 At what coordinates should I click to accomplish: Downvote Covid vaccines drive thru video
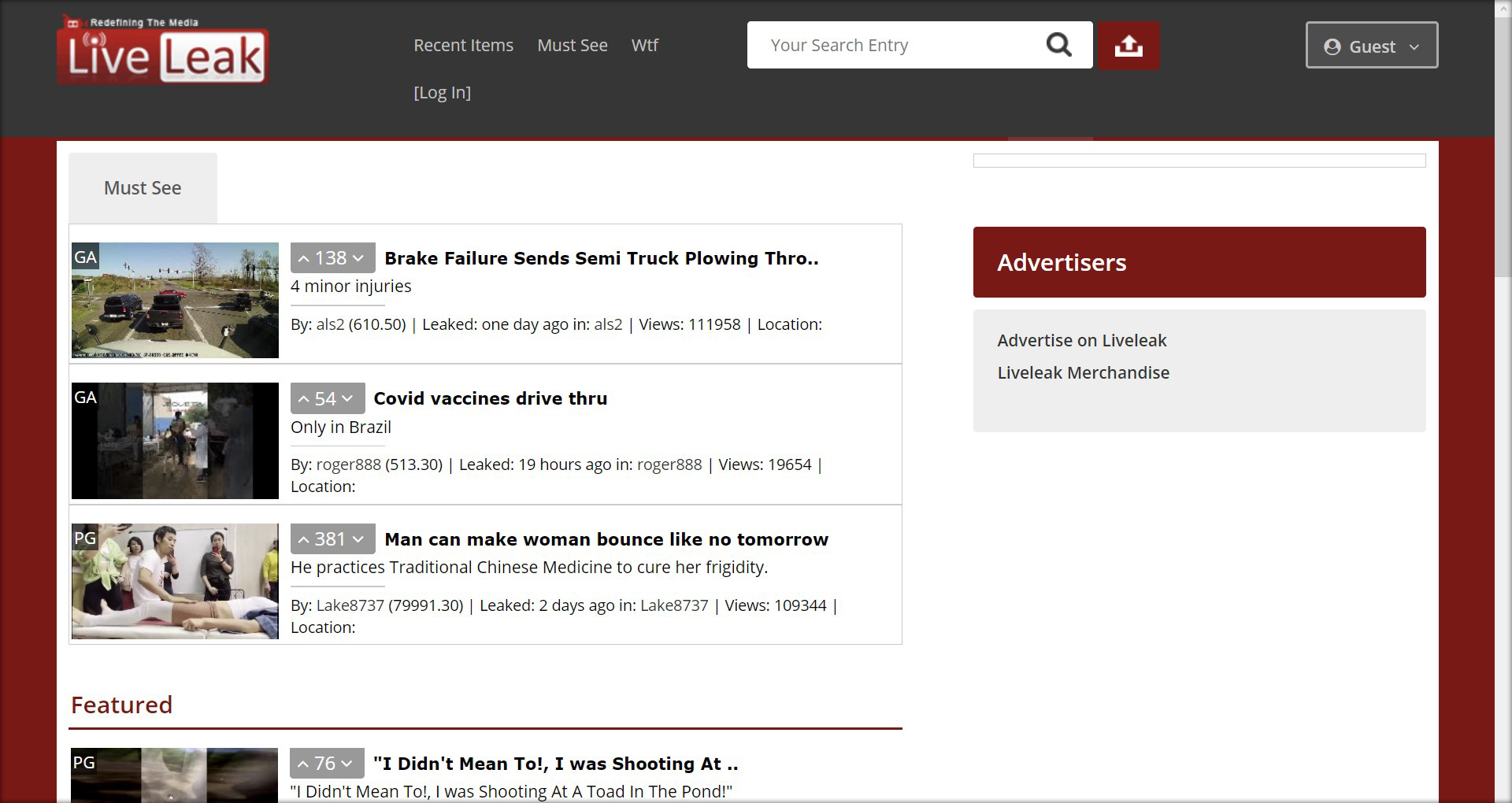(x=347, y=399)
